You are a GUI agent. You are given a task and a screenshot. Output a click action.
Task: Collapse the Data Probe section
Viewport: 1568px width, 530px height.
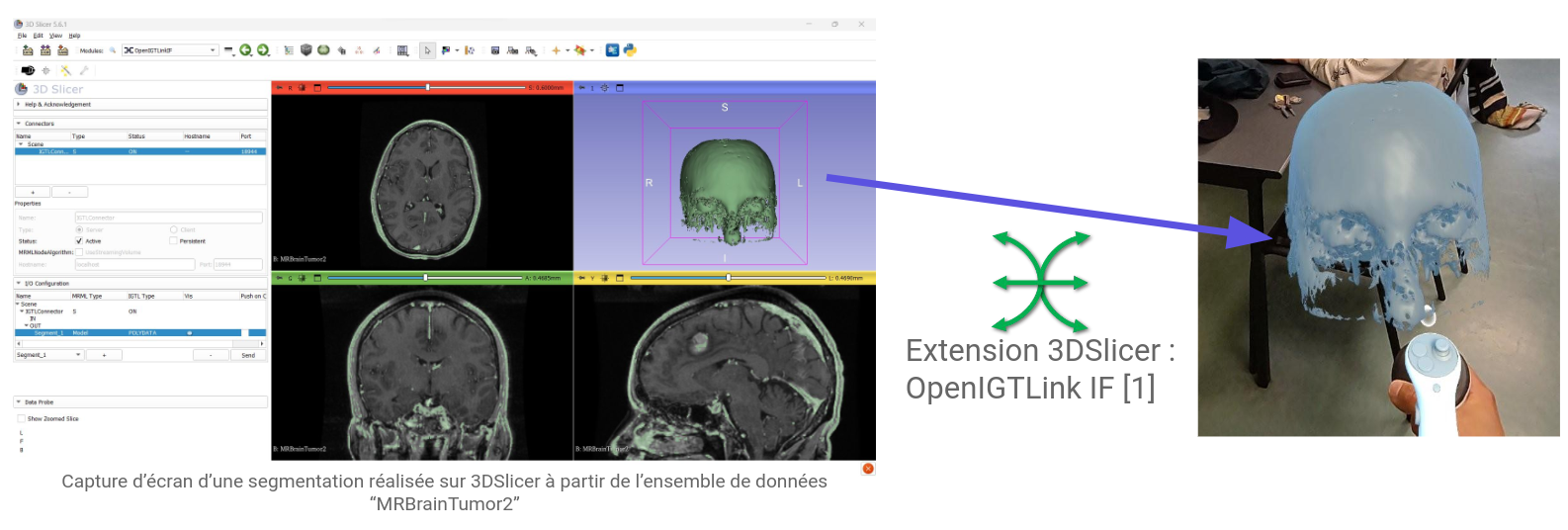click(x=140, y=402)
